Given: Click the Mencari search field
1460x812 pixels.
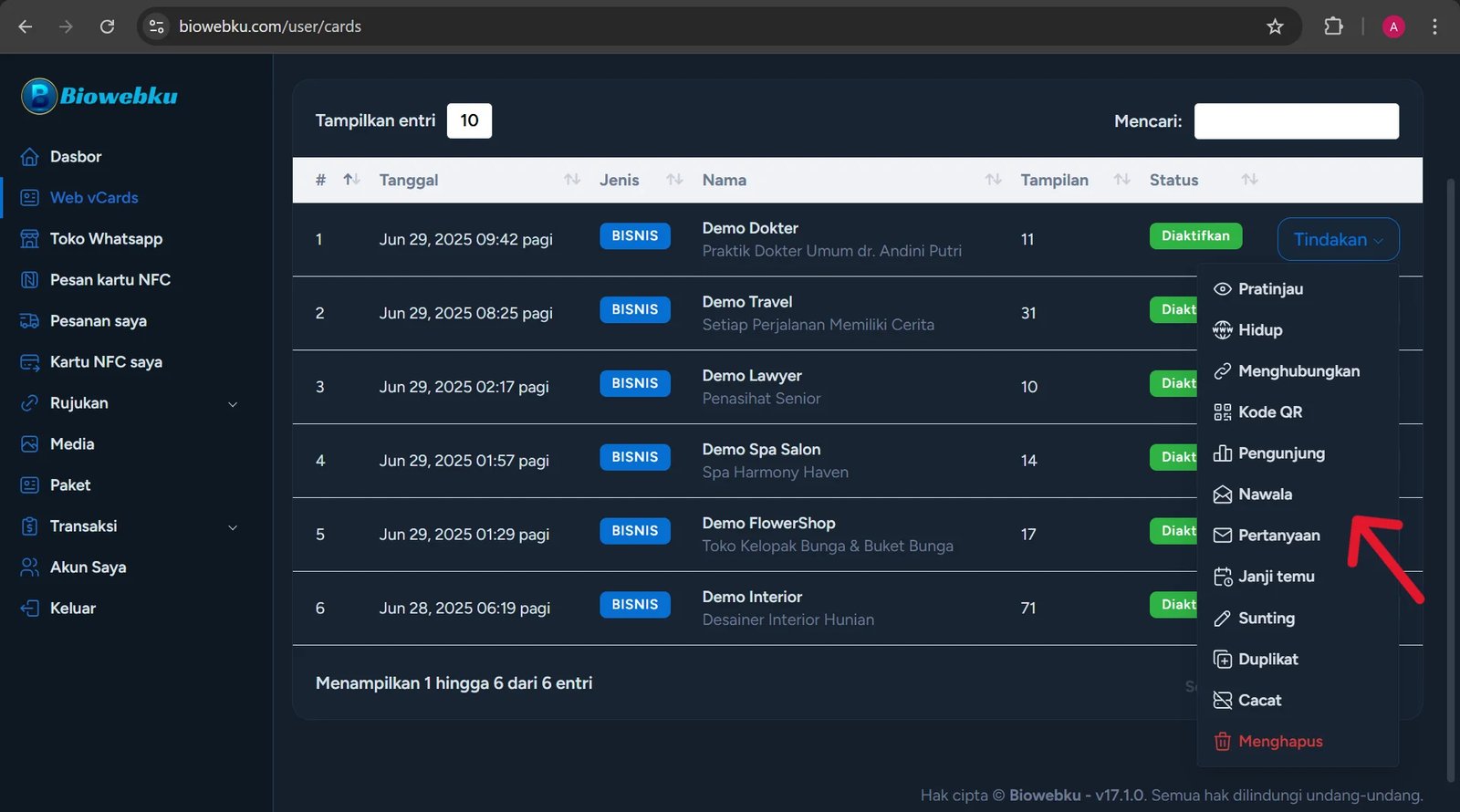Looking at the screenshot, I should (1296, 120).
